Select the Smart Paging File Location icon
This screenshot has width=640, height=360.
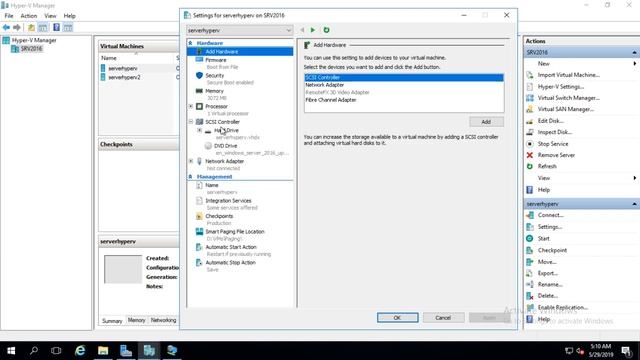[199, 231]
